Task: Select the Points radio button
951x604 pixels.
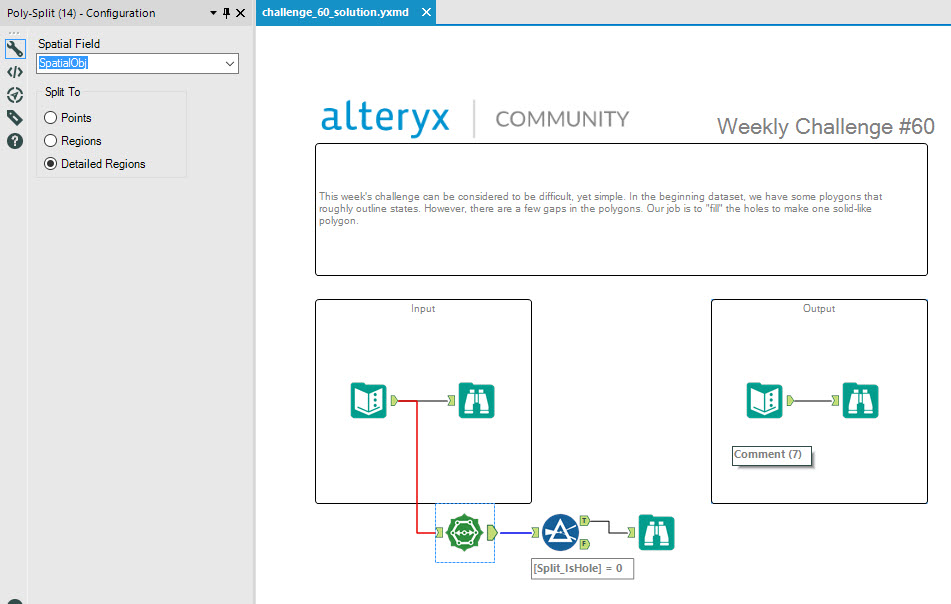Action: point(50,117)
